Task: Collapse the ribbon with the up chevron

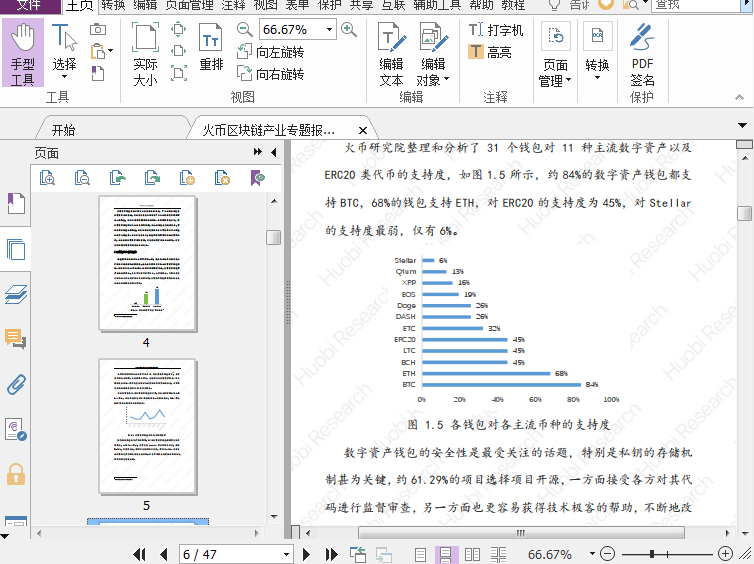Action: pyautogui.click(x=740, y=97)
